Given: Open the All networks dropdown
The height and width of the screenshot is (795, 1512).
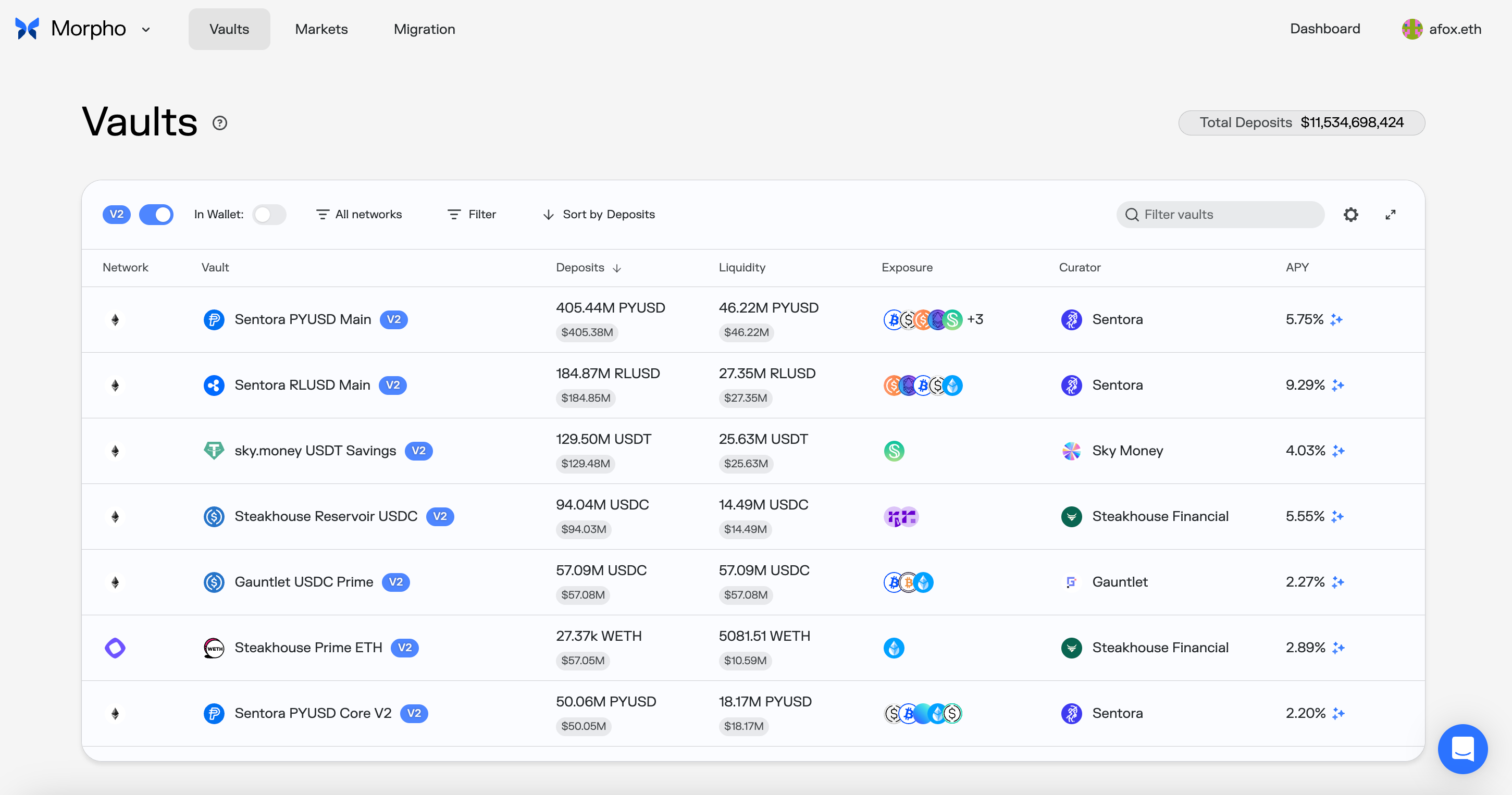Looking at the screenshot, I should 359,215.
